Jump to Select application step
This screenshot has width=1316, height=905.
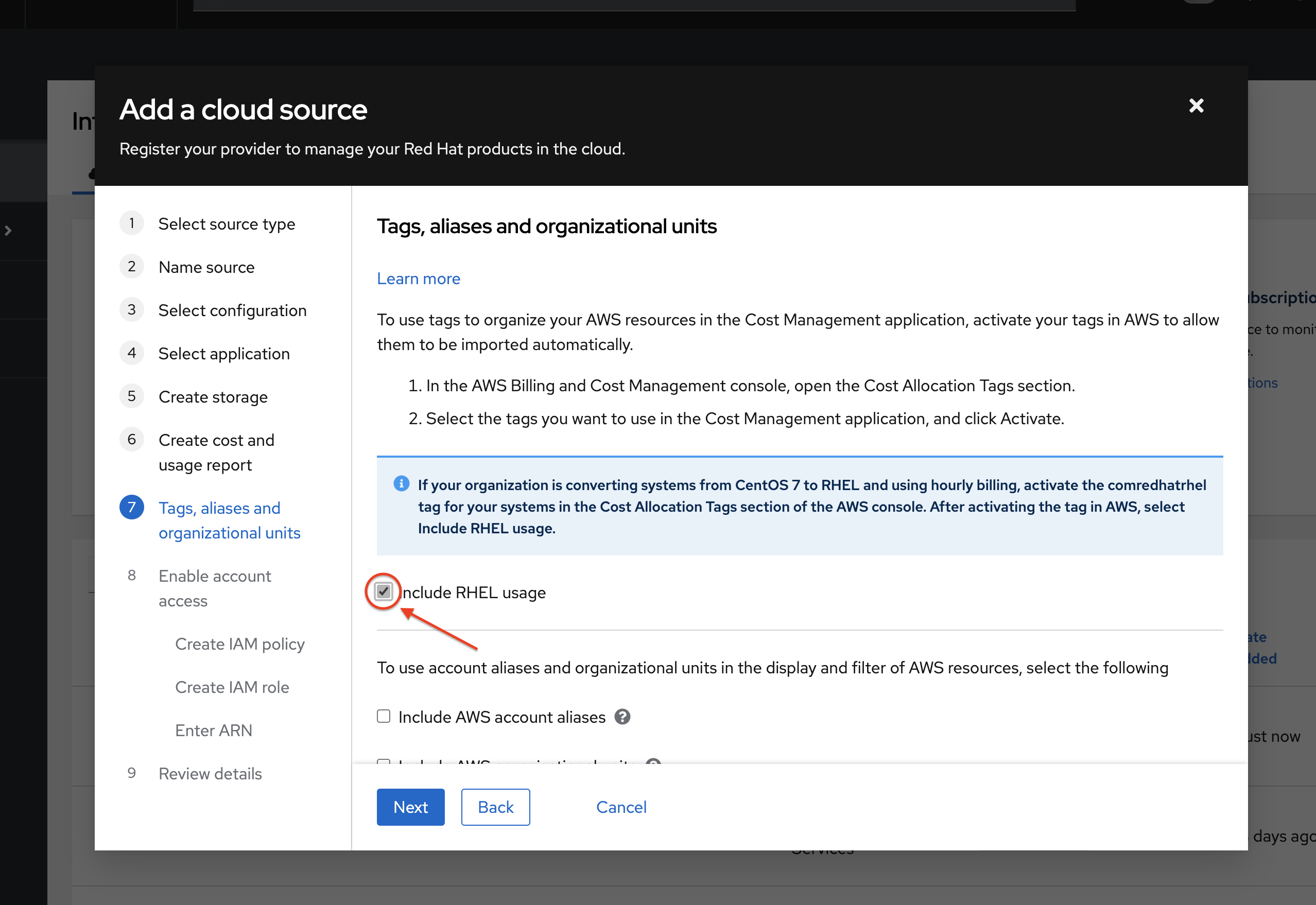coord(224,354)
